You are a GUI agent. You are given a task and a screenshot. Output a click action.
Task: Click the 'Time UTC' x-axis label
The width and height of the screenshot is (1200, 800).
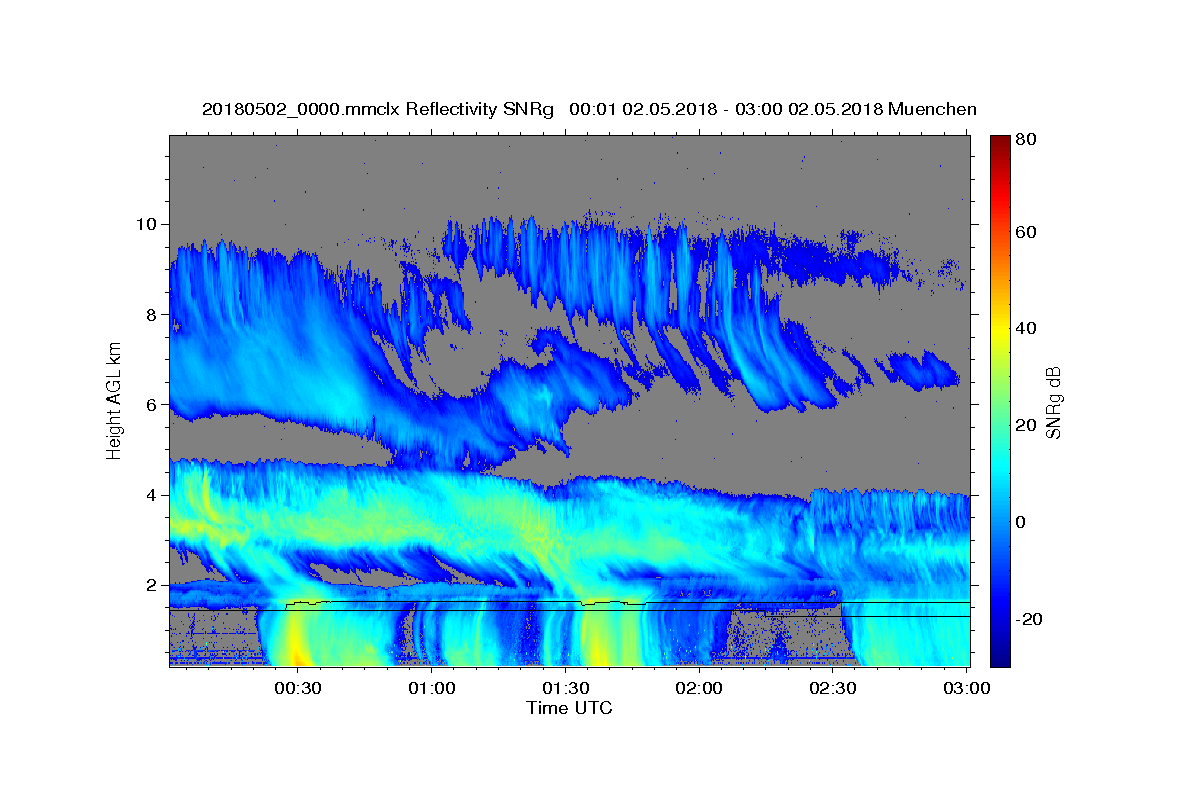570,708
